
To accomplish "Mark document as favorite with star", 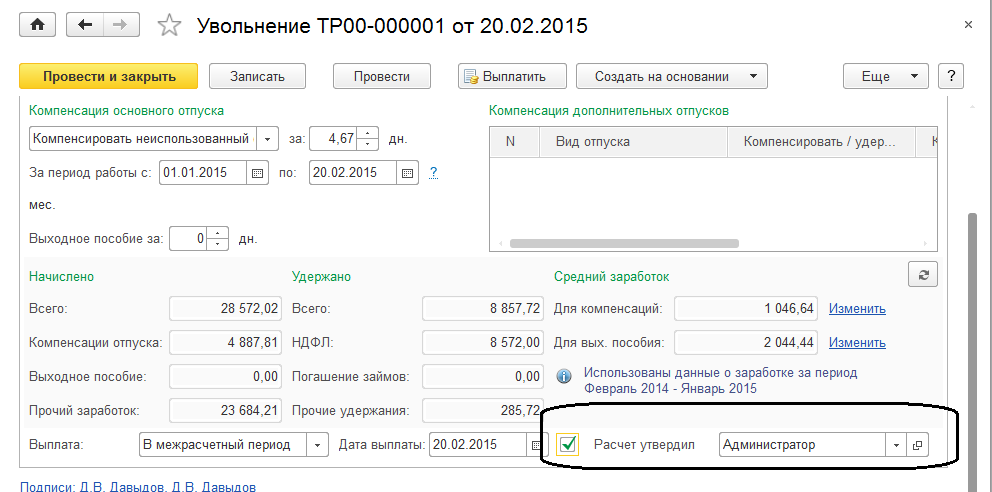I will click(170, 26).
